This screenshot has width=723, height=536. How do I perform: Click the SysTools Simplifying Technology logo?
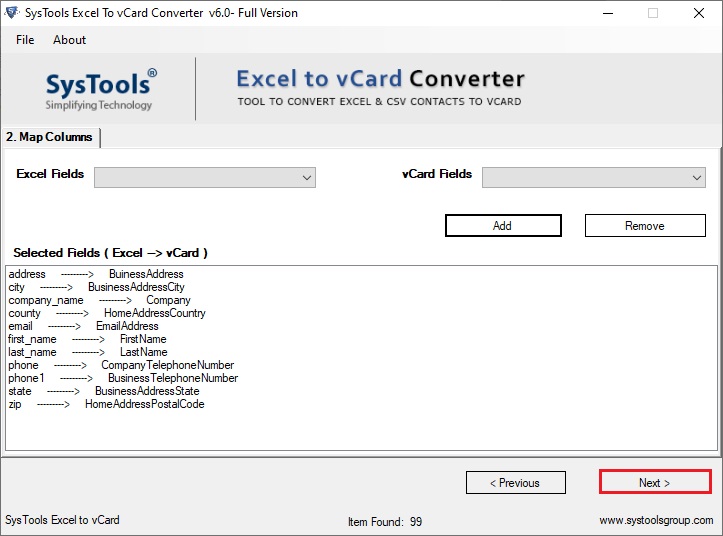pos(100,90)
